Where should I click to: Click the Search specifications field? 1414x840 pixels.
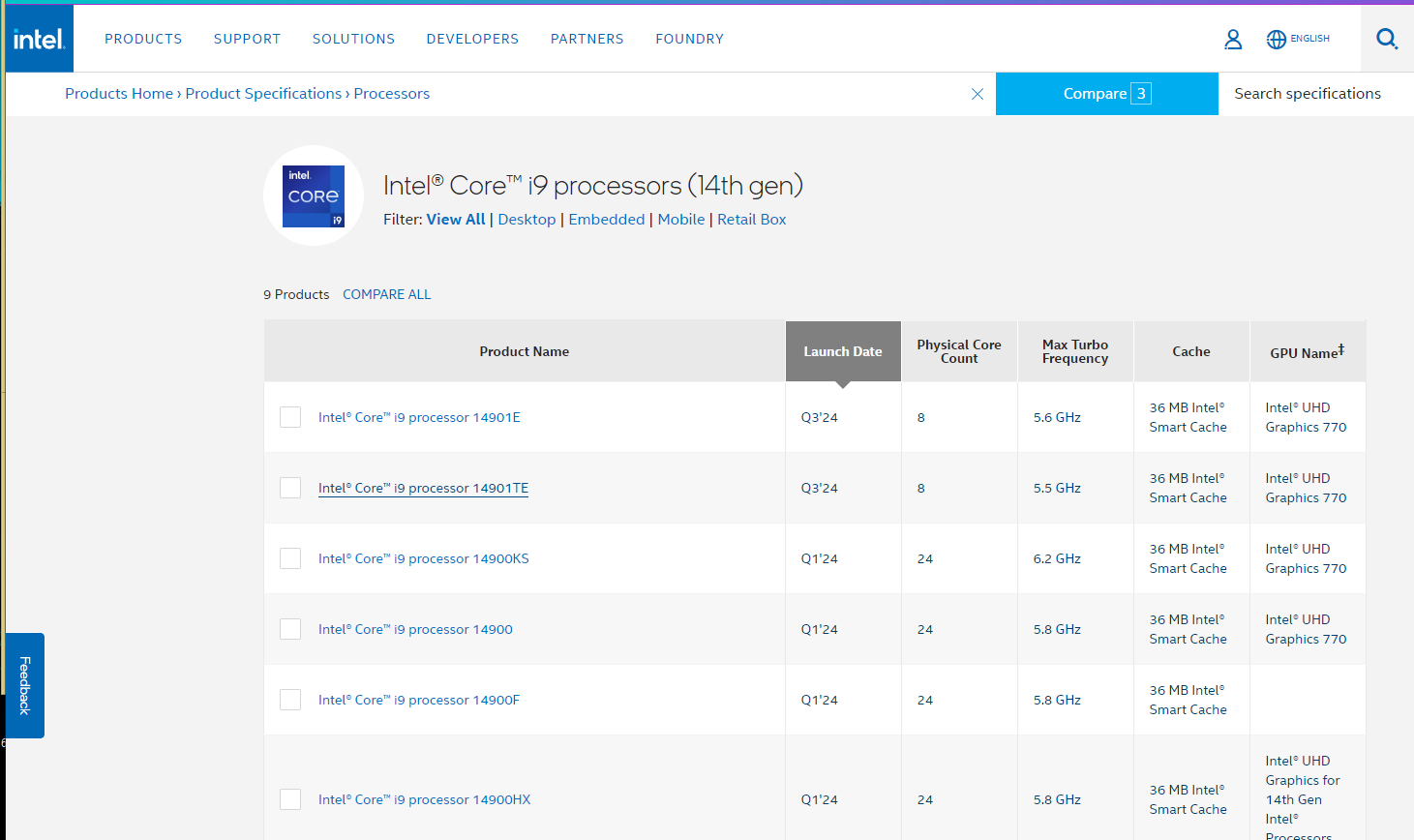1308,94
